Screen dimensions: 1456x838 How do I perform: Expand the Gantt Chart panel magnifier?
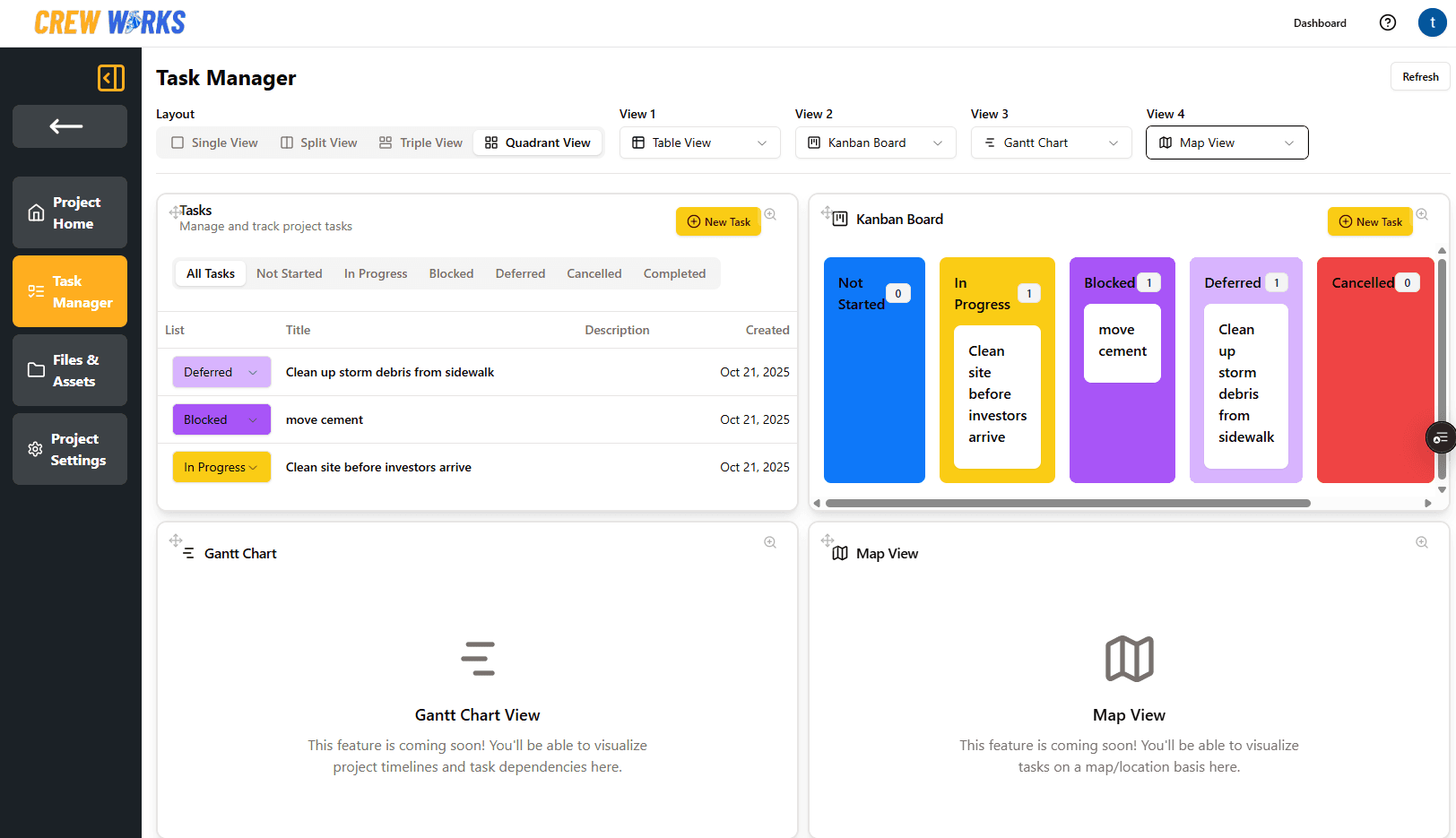click(770, 542)
